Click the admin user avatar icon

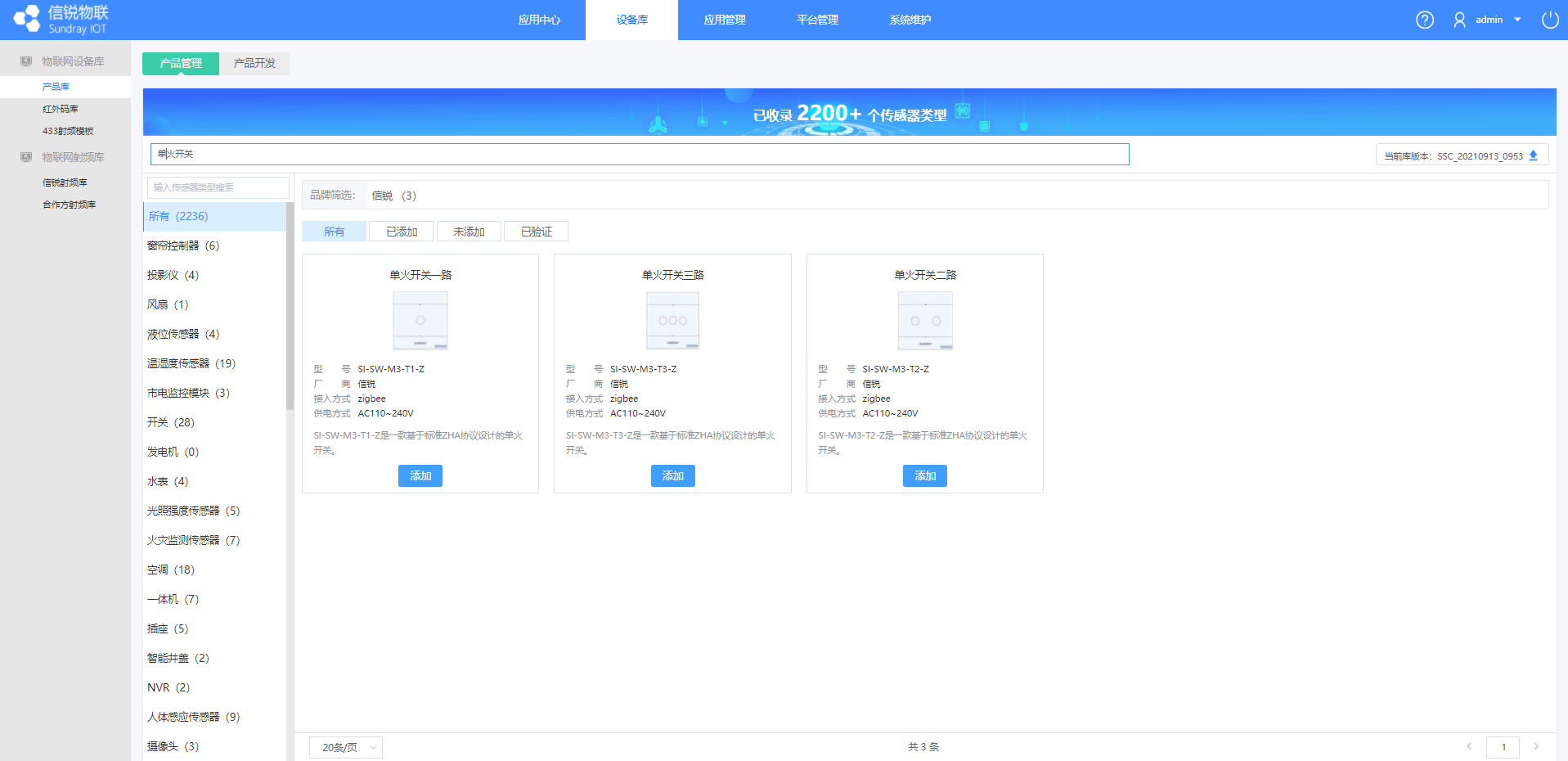1459,20
